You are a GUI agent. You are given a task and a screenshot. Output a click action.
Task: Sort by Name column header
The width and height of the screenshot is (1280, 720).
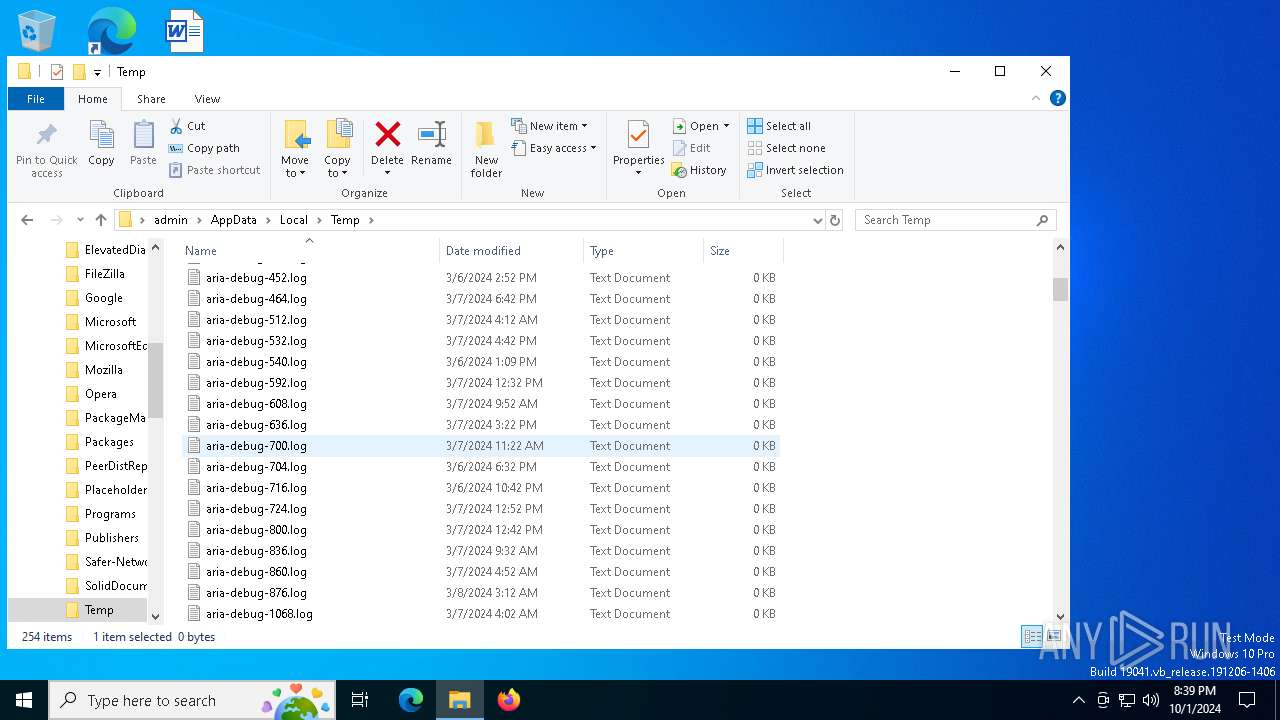click(x=310, y=250)
